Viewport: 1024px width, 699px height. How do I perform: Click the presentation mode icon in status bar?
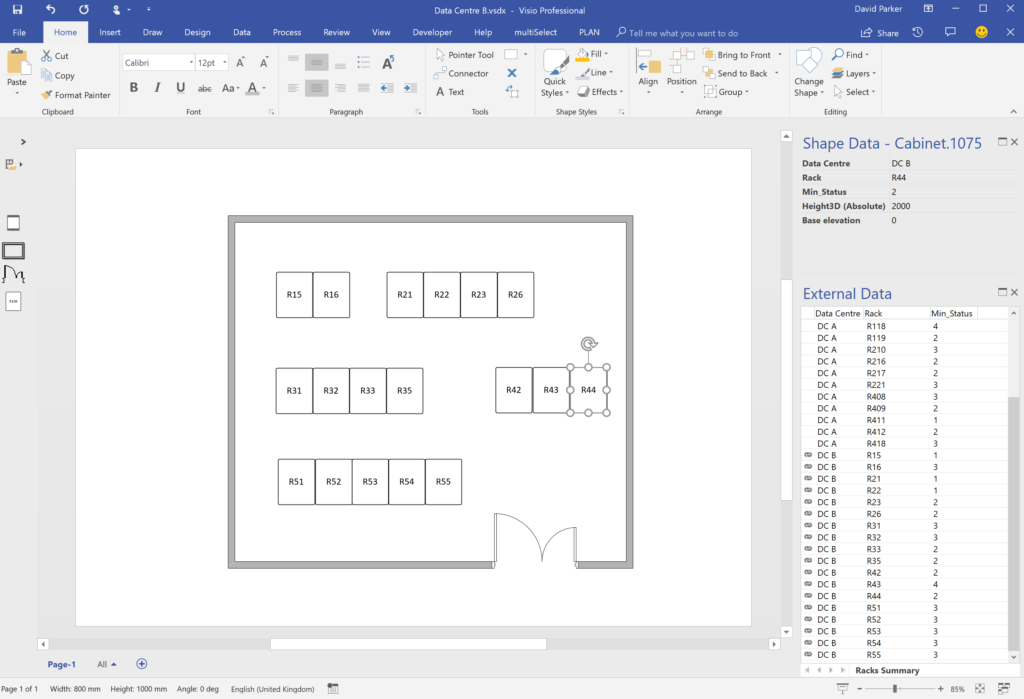[x=842, y=688]
